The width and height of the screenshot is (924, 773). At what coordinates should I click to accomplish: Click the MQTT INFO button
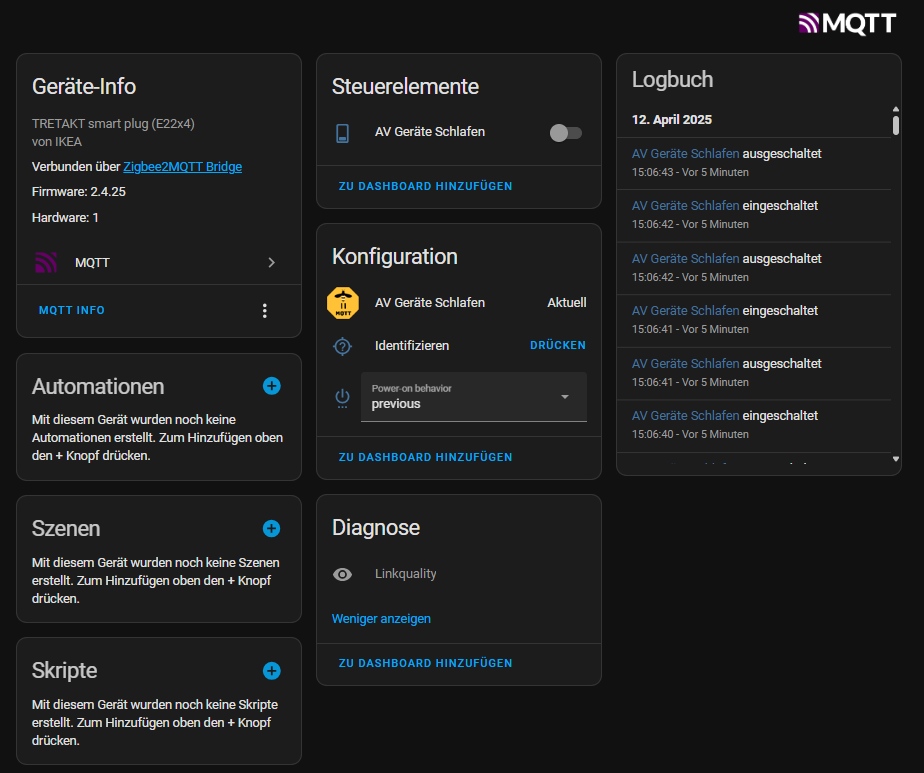(72, 311)
